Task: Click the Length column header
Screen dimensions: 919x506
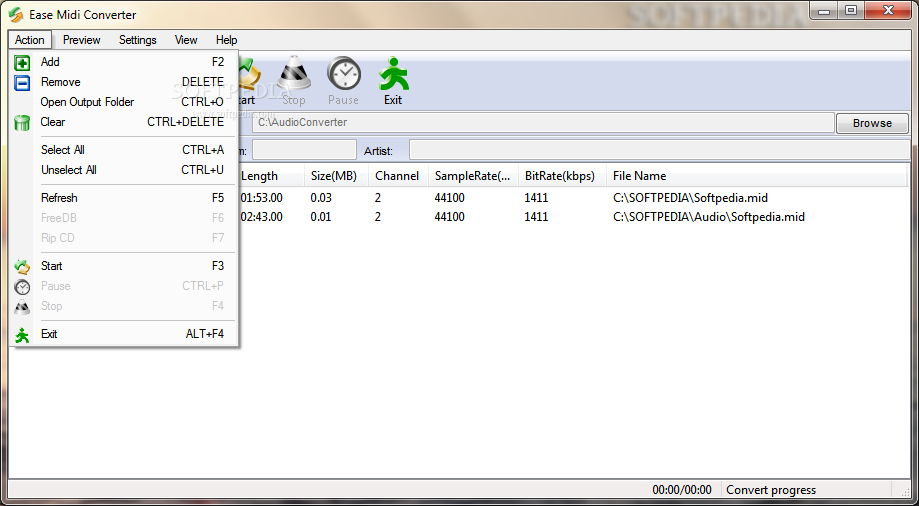Action: [271, 176]
